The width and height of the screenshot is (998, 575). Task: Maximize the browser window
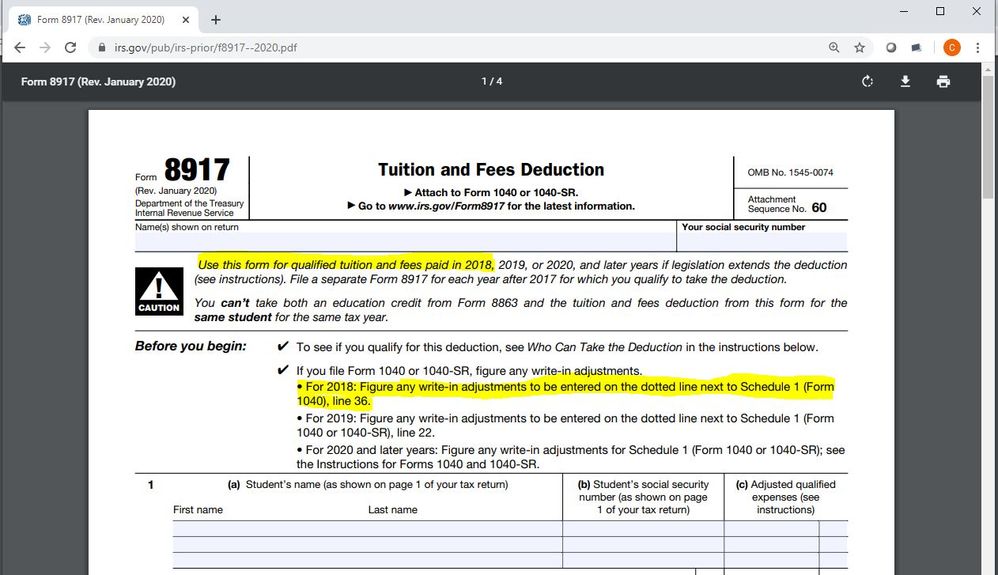(x=940, y=11)
